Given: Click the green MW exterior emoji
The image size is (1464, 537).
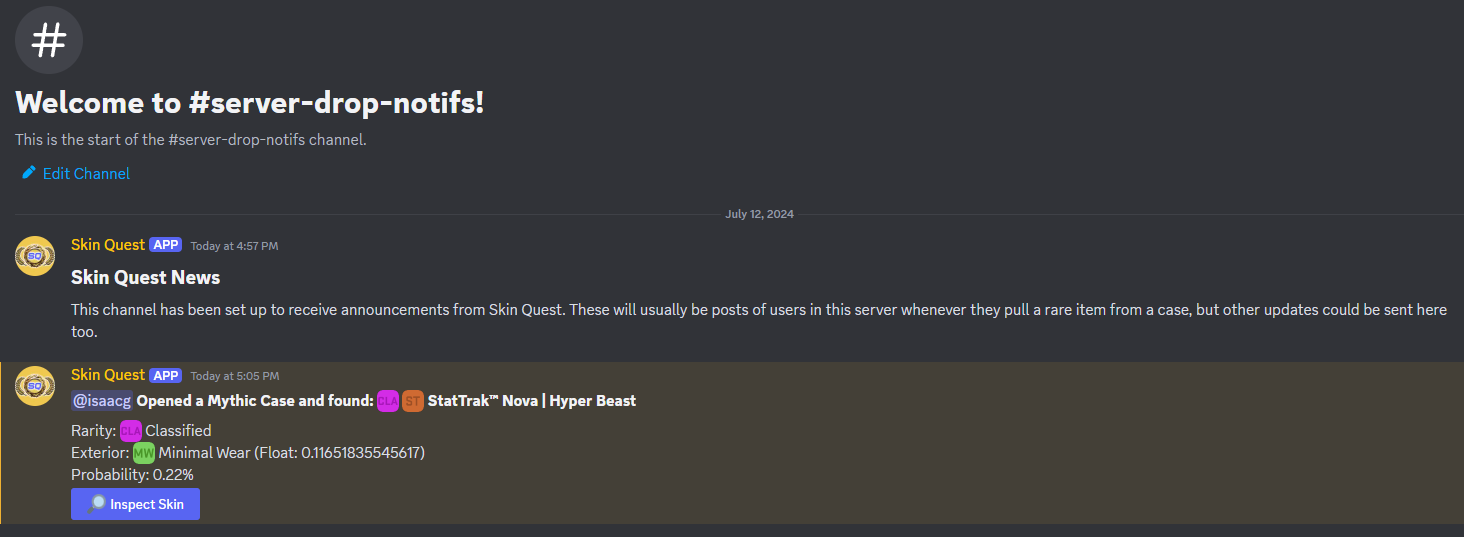Looking at the screenshot, I should click(x=144, y=453).
